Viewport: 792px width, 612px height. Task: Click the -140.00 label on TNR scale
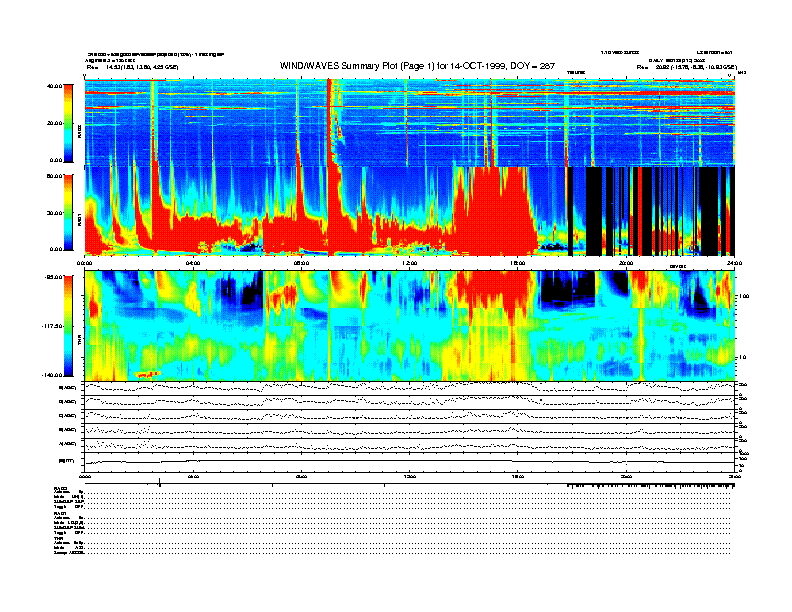pyautogui.click(x=52, y=375)
